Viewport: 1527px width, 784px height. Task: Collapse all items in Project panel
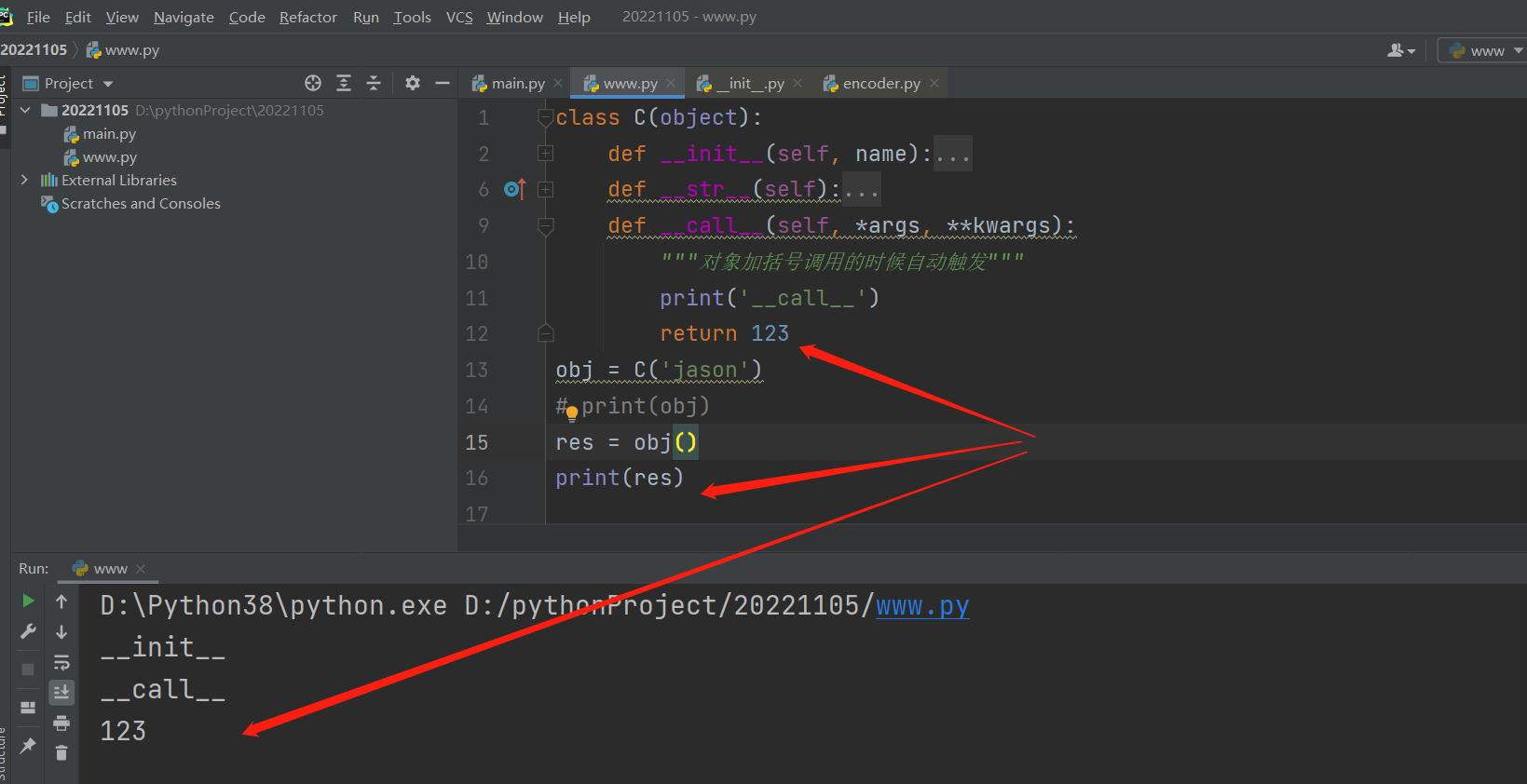[x=374, y=83]
